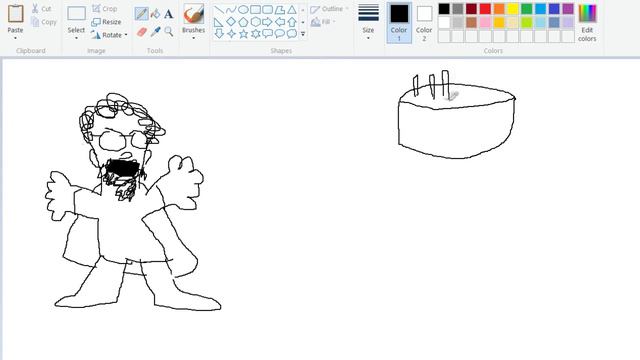Open the shape Fill dropdown
This screenshot has width=640, height=360.
tap(323, 22)
